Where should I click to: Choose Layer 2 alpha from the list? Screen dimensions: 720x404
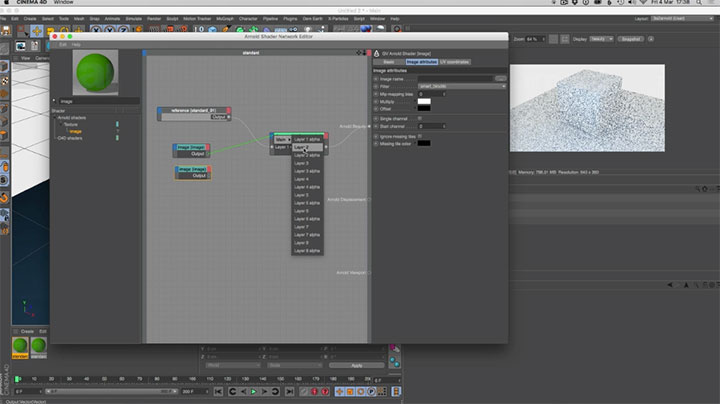pos(307,155)
